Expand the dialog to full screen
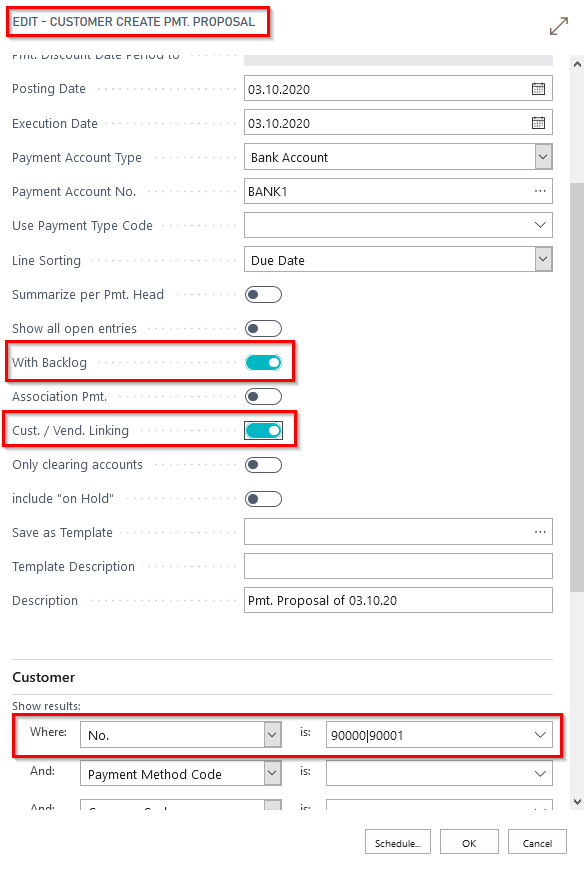 [558, 26]
